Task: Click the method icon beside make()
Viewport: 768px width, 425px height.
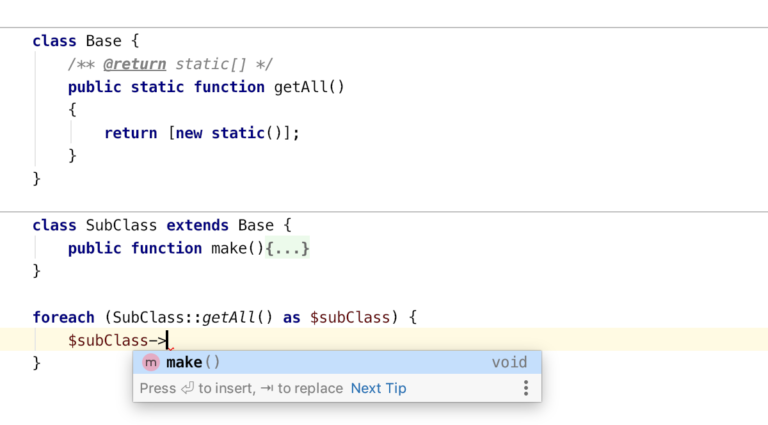Action: pos(151,362)
